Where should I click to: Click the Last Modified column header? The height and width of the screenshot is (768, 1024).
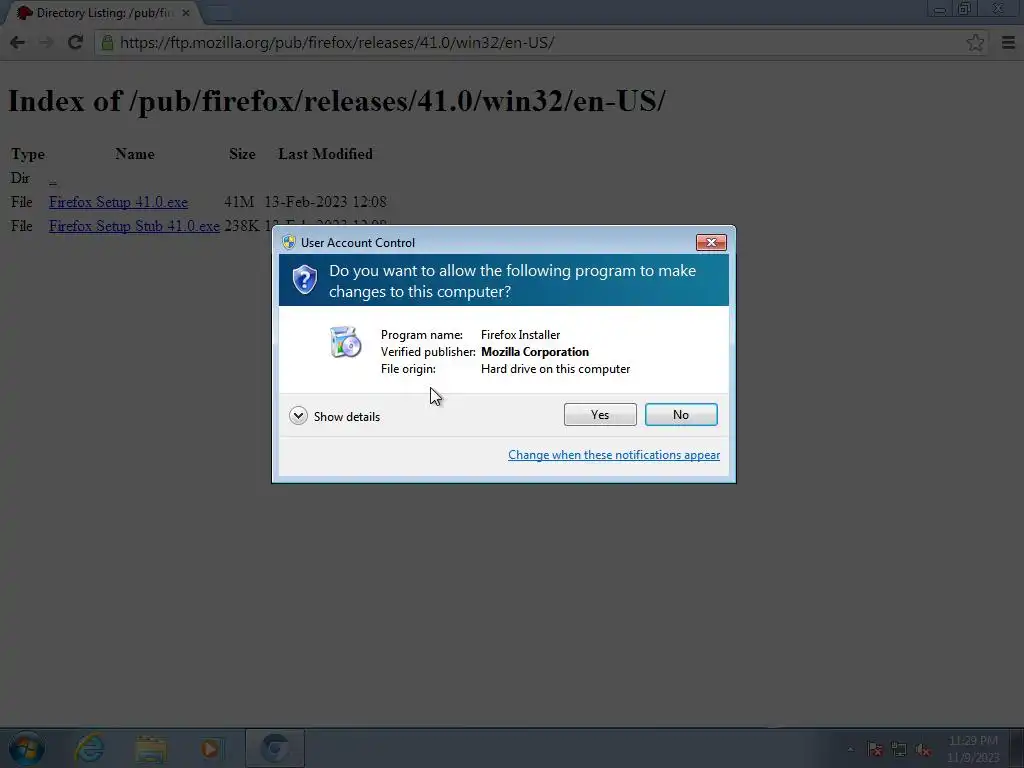[x=325, y=154]
